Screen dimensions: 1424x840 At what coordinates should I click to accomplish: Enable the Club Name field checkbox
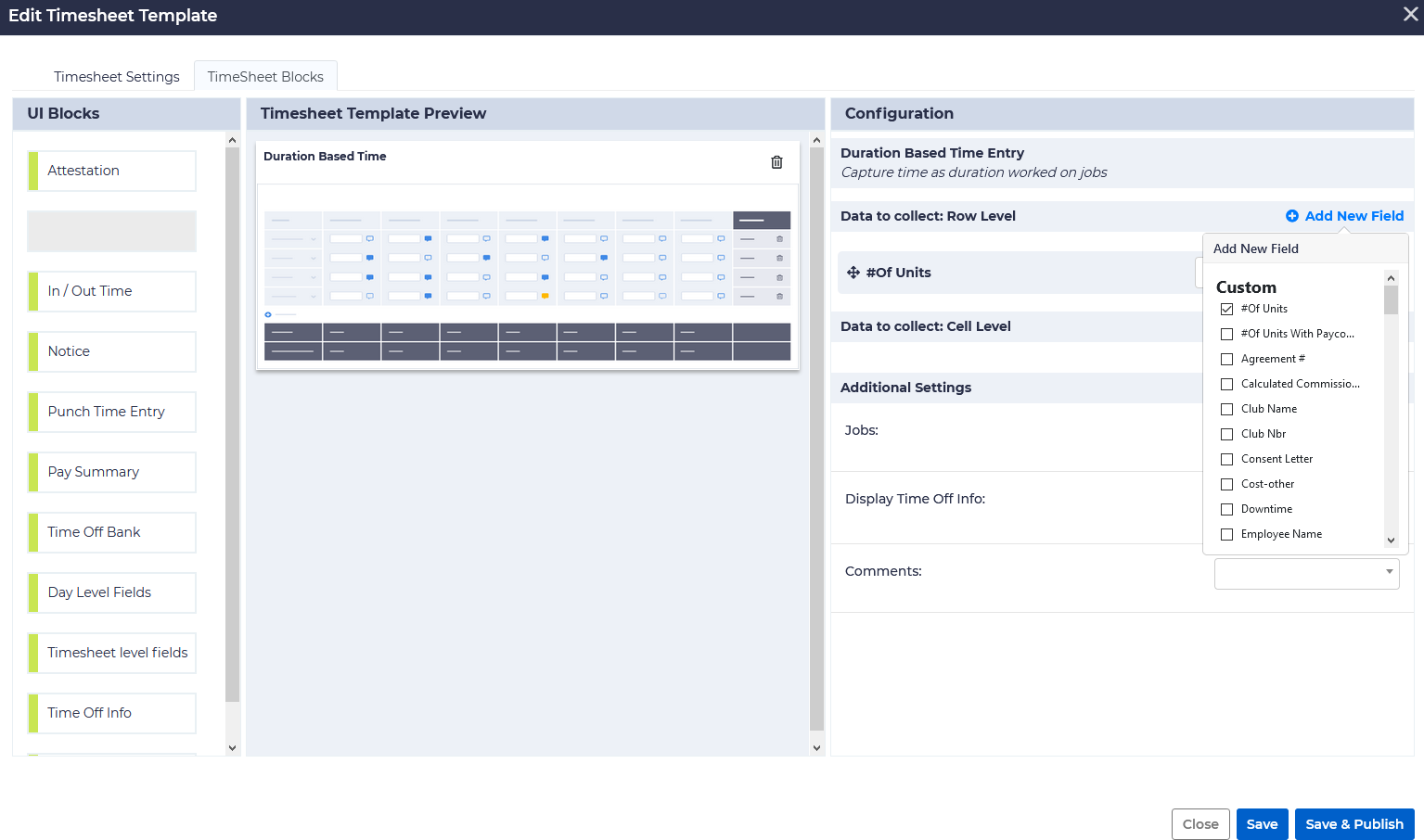[x=1226, y=409]
